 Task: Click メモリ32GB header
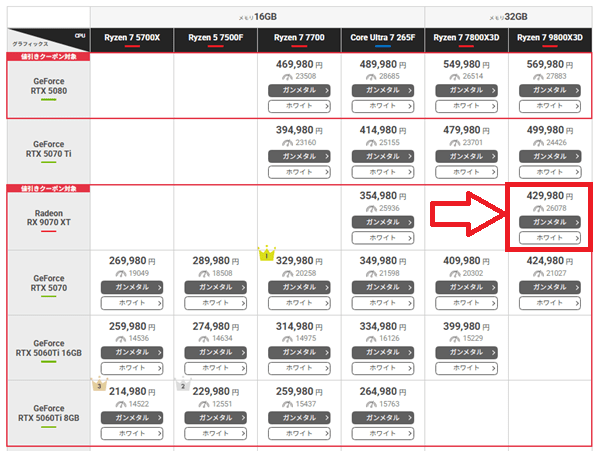[x=508, y=17]
